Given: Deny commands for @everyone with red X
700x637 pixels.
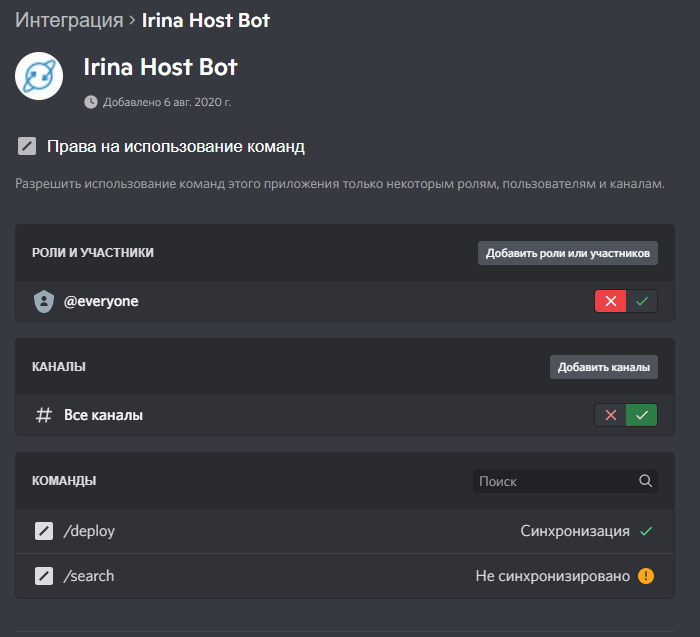Looking at the screenshot, I should [610, 301].
